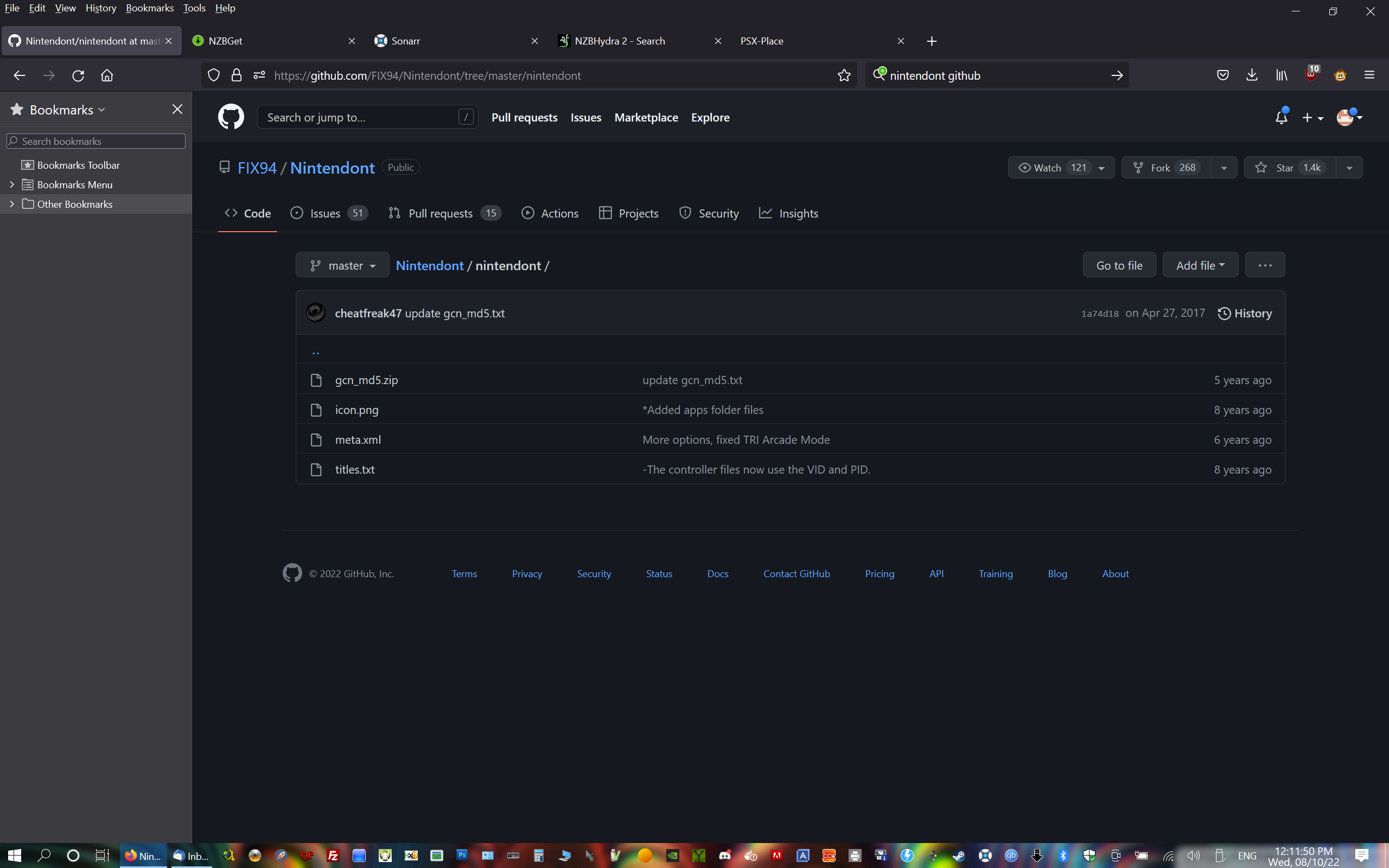Go to Marketplace in GitHub header
1389x868 pixels.
tap(646, 117)
